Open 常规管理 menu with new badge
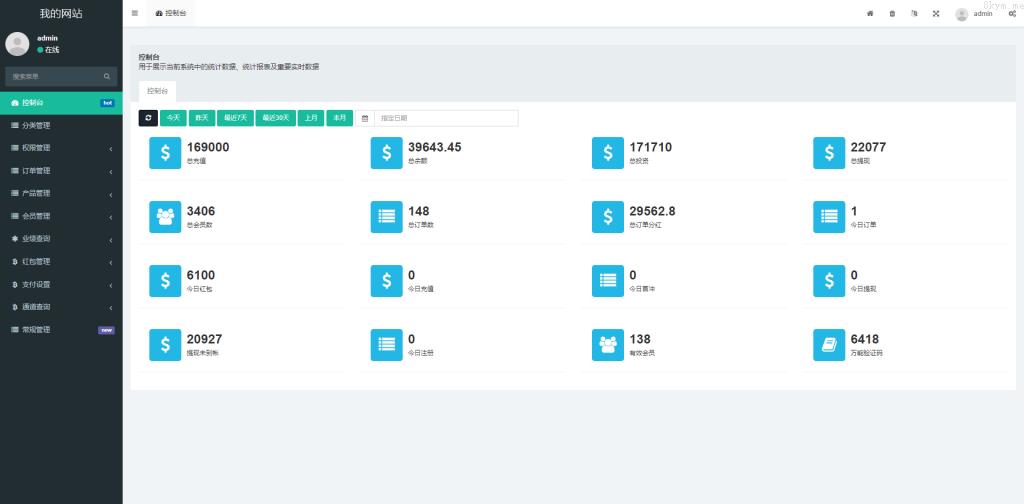1024x504 pixels. click(60, 329)
